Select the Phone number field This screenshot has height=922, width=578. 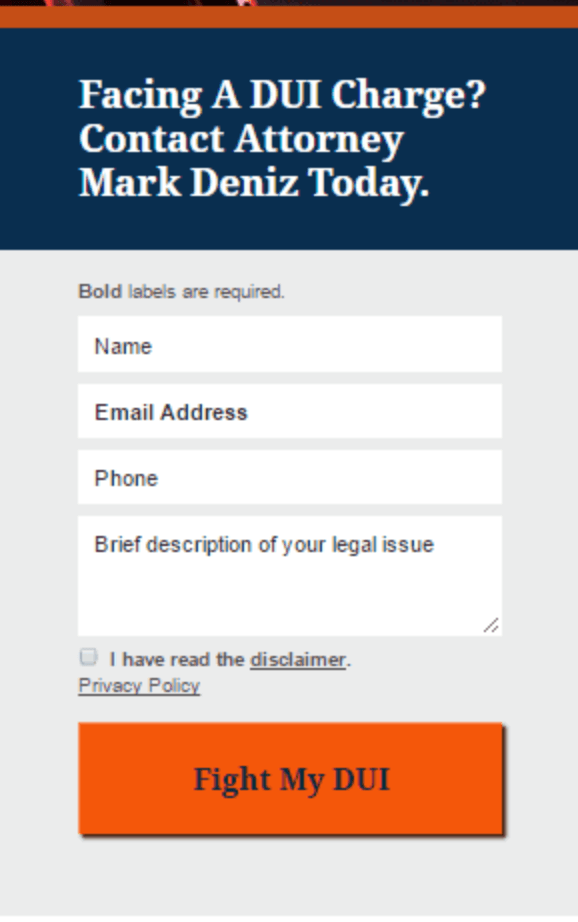point(289,477)
